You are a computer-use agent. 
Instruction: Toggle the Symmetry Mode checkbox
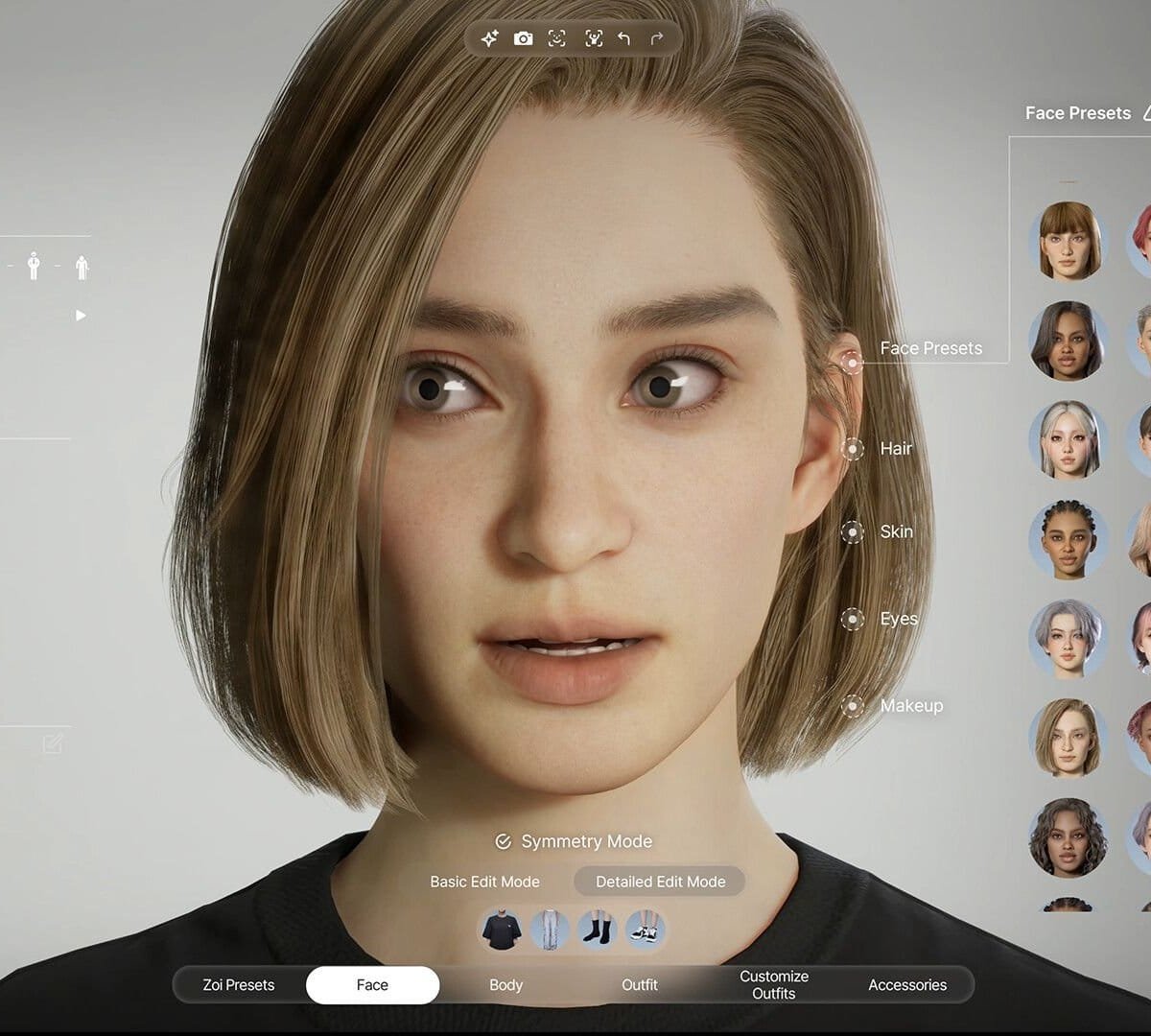click(x=503, y=841)
